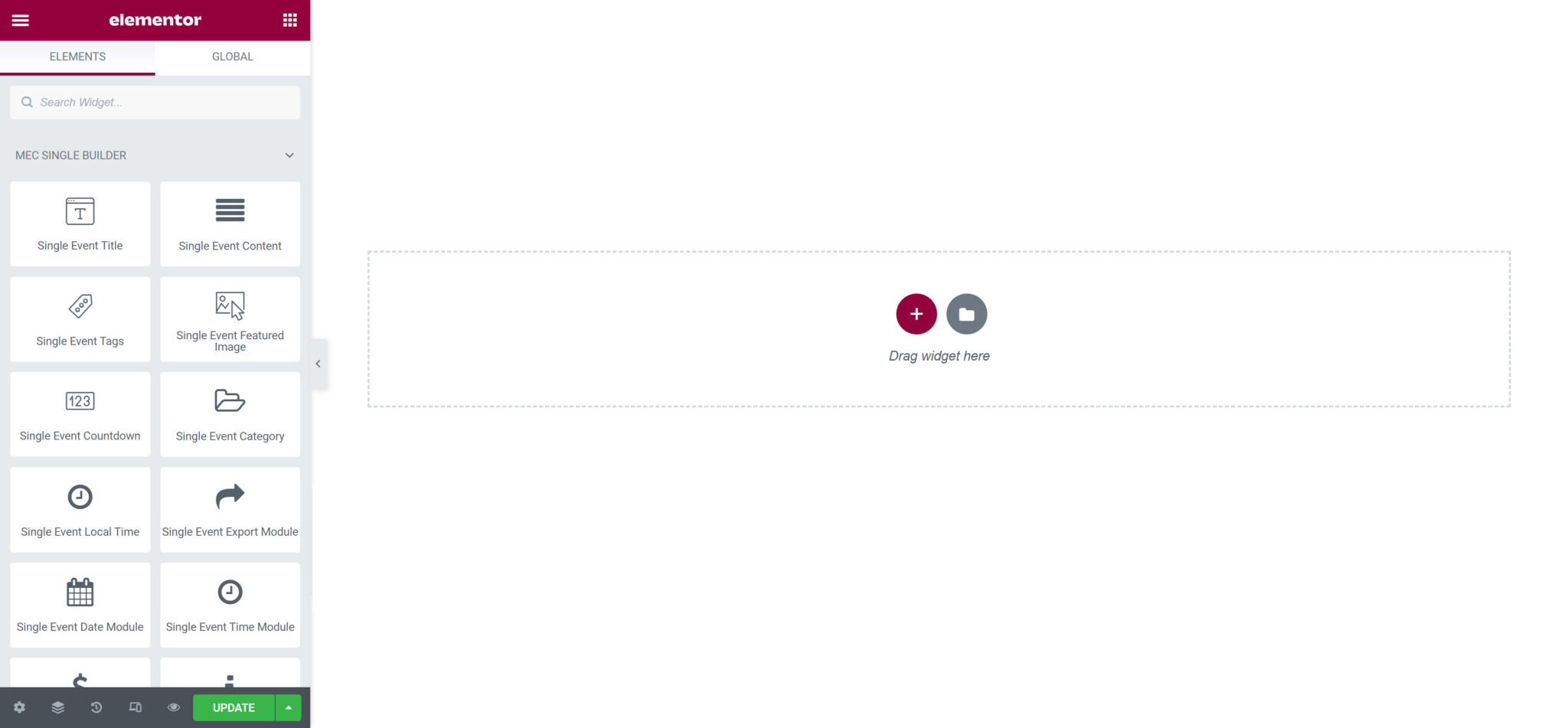Switch to the Elements tab
The height and width of the screenshot is (728, 1568).
(x=77, y=57)
